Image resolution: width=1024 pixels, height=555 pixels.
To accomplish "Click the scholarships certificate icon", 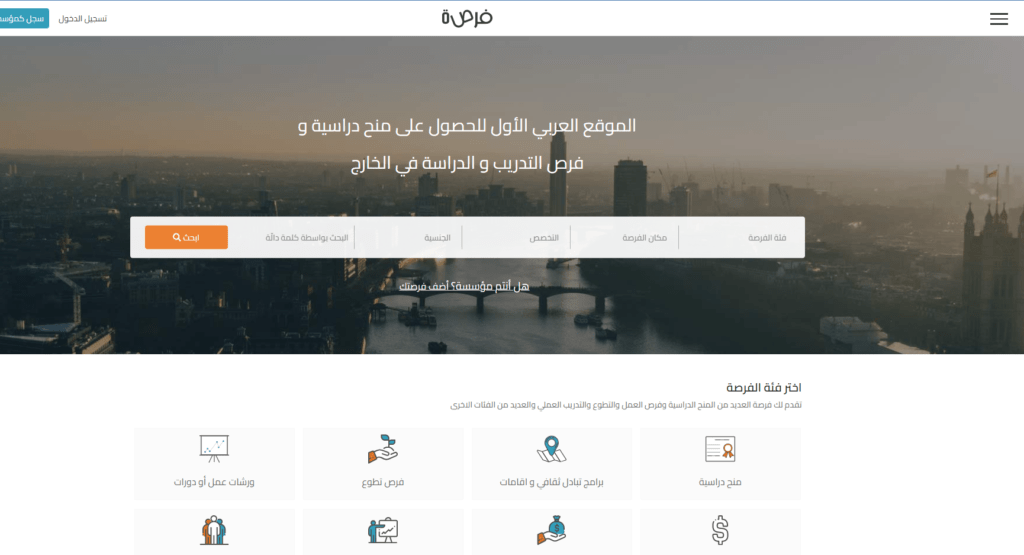I will 720,451.
